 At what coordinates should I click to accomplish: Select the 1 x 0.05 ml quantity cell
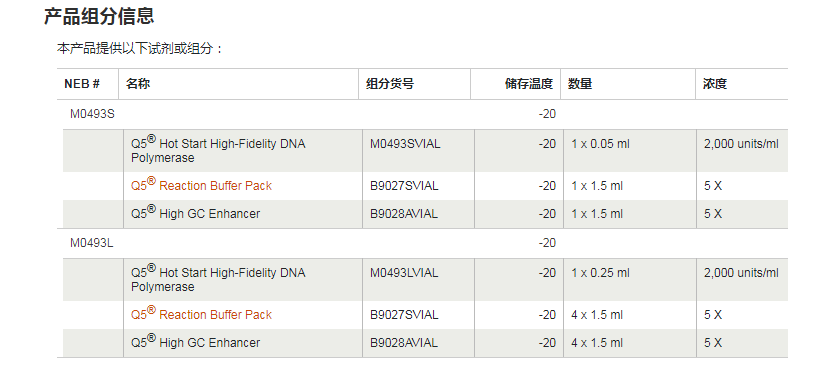(600, 144)
